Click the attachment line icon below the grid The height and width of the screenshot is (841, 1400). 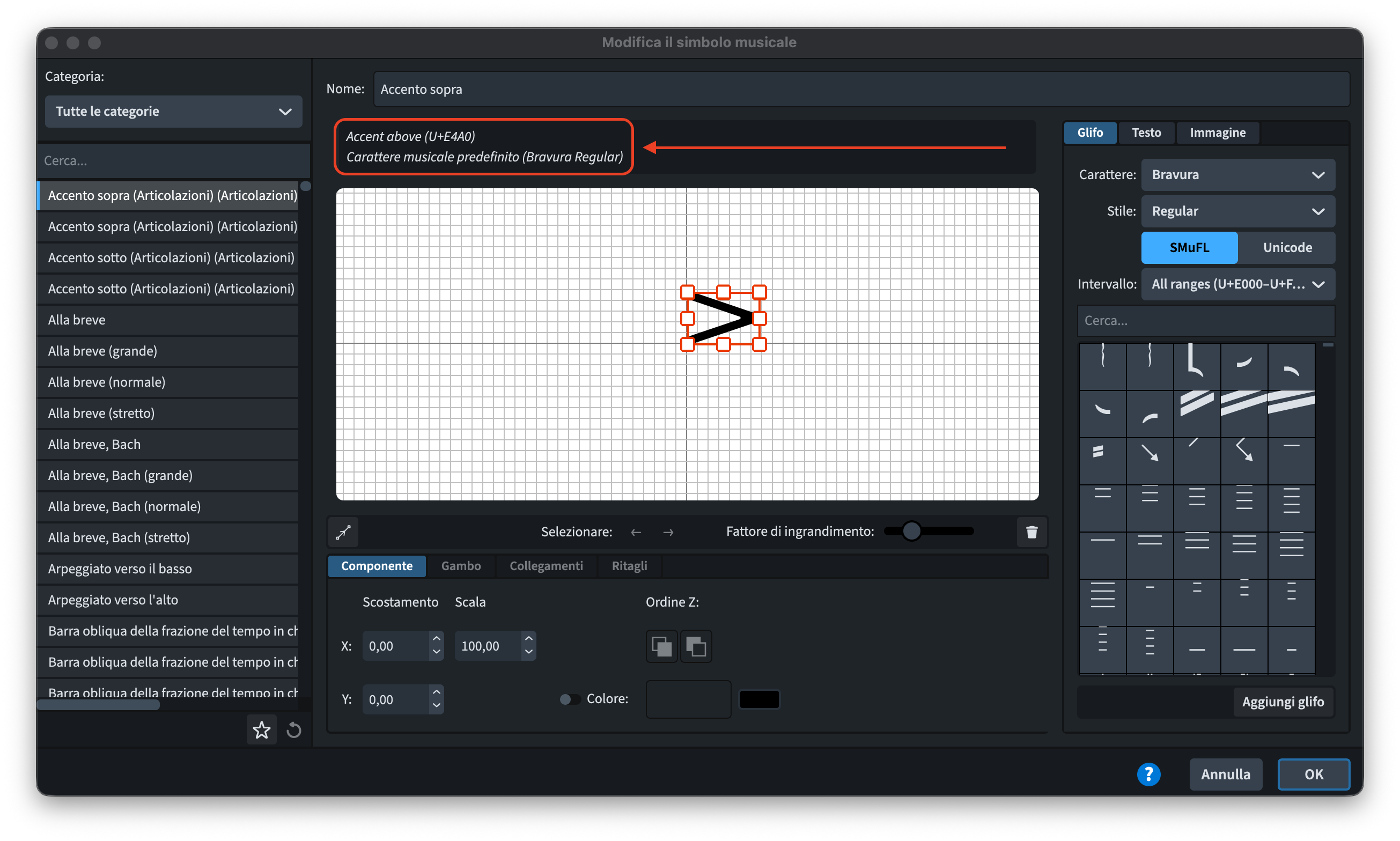point(343,532)
